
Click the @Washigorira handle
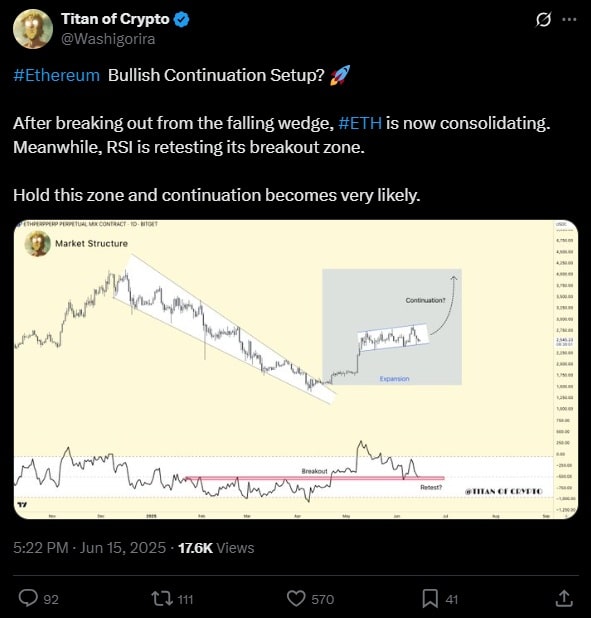tap(108, 39)
